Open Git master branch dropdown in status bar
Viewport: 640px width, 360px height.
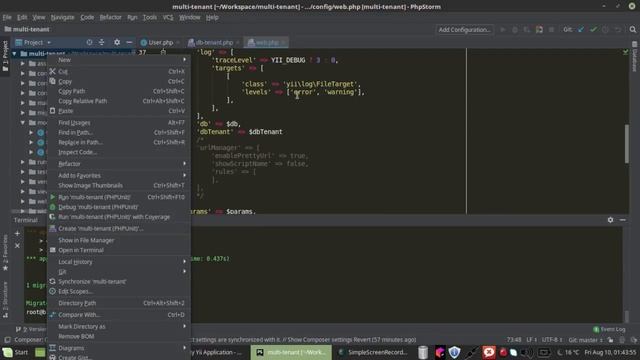click(x=585, y=340)
